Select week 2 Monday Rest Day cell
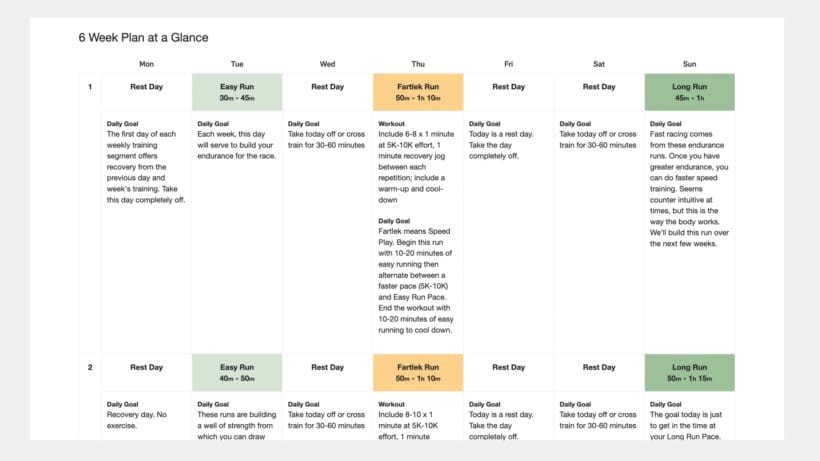The height and width of the screenshot is (461, 820). pyautogui.click(x=146, y=367)
